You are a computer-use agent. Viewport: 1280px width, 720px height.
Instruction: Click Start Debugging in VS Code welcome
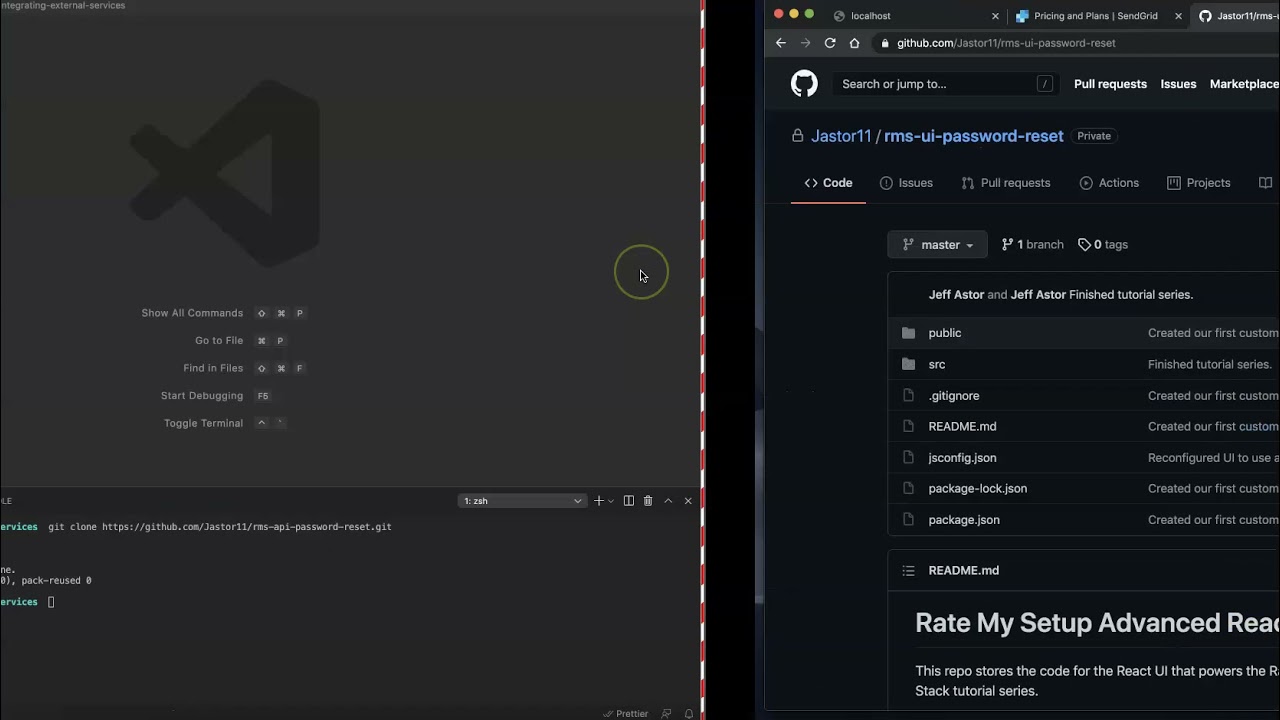point(202,396)
